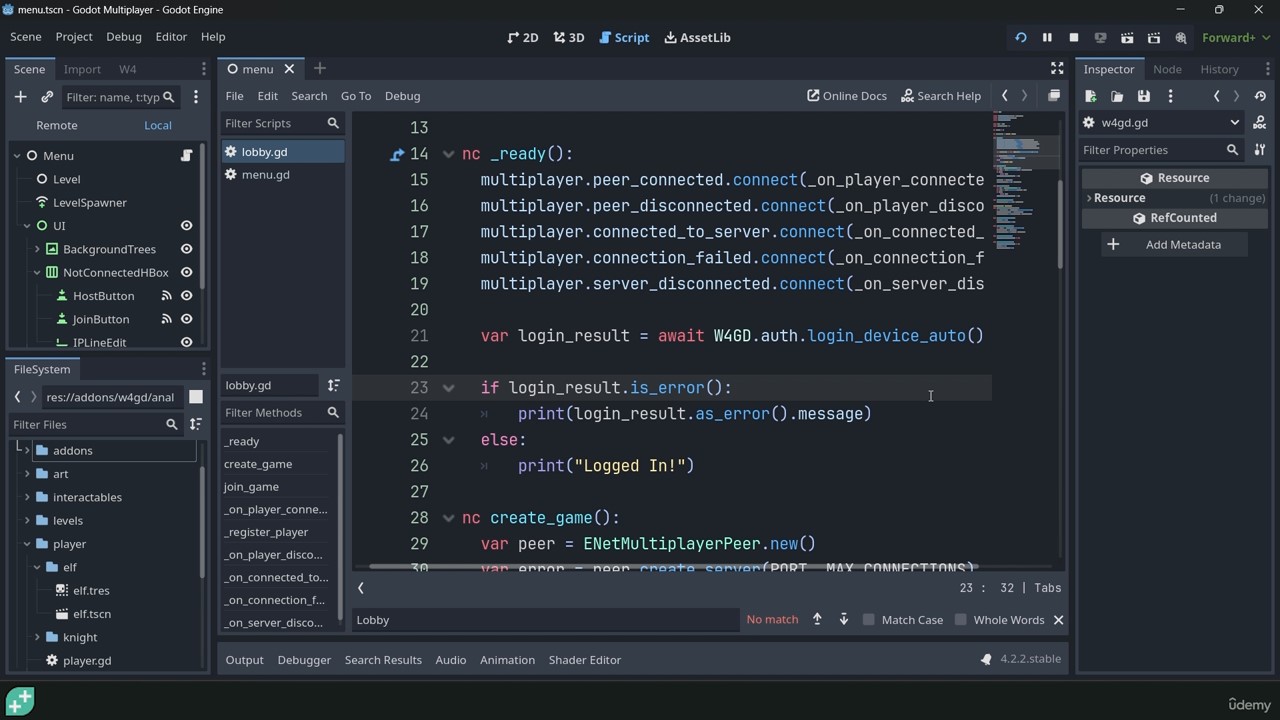Instantiate child scene with the link icon

click(47, 97)
